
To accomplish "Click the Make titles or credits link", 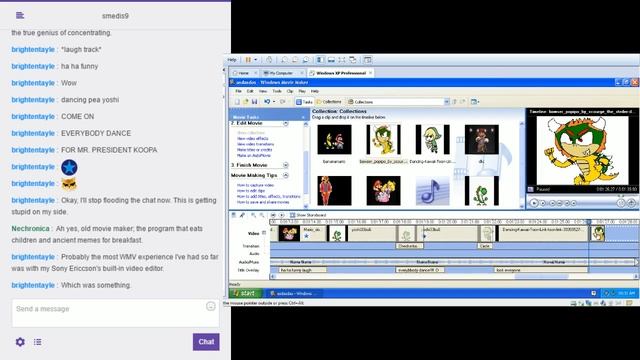I will 255,150.
